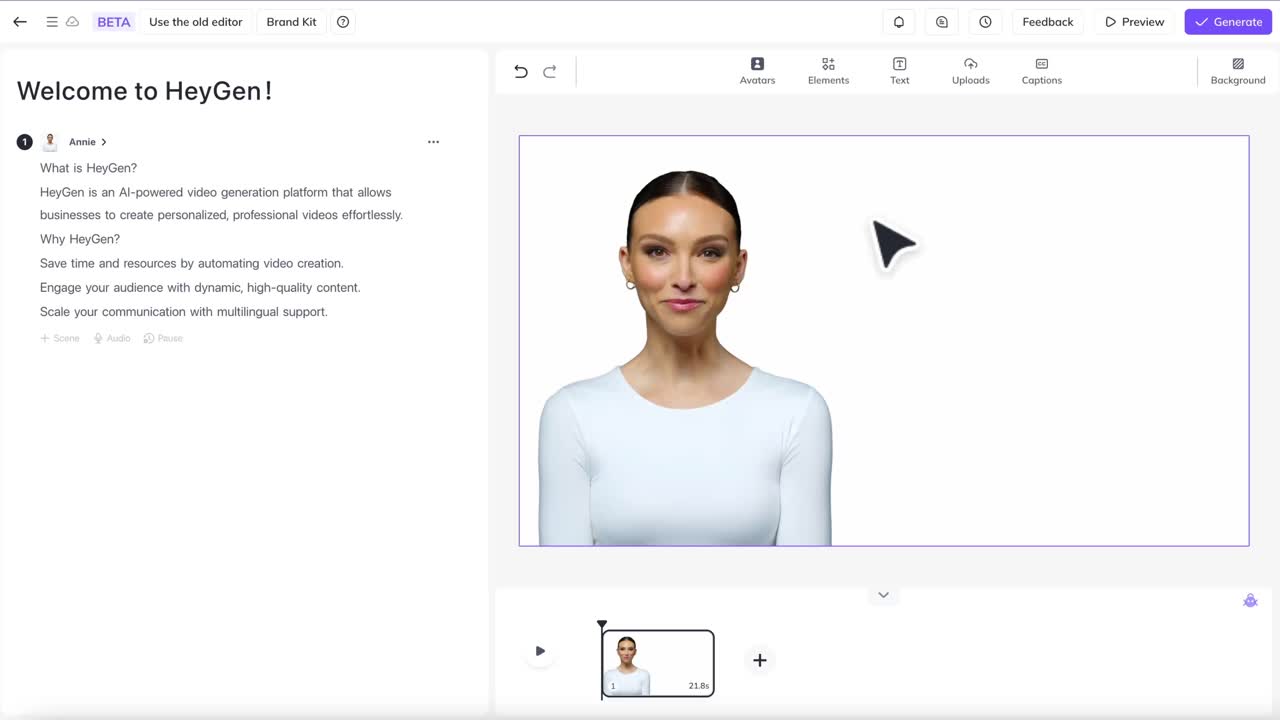Image resolution: width=1280 pixels, height=720 pixels.
Task: Play the timeline preview
Action: 540,651
